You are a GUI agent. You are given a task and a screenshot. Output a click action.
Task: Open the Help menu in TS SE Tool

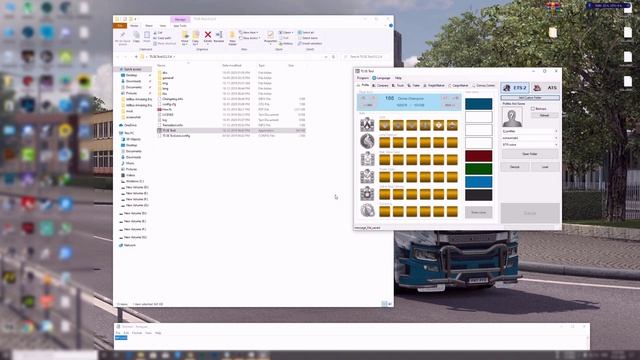[x=398, y=78]
